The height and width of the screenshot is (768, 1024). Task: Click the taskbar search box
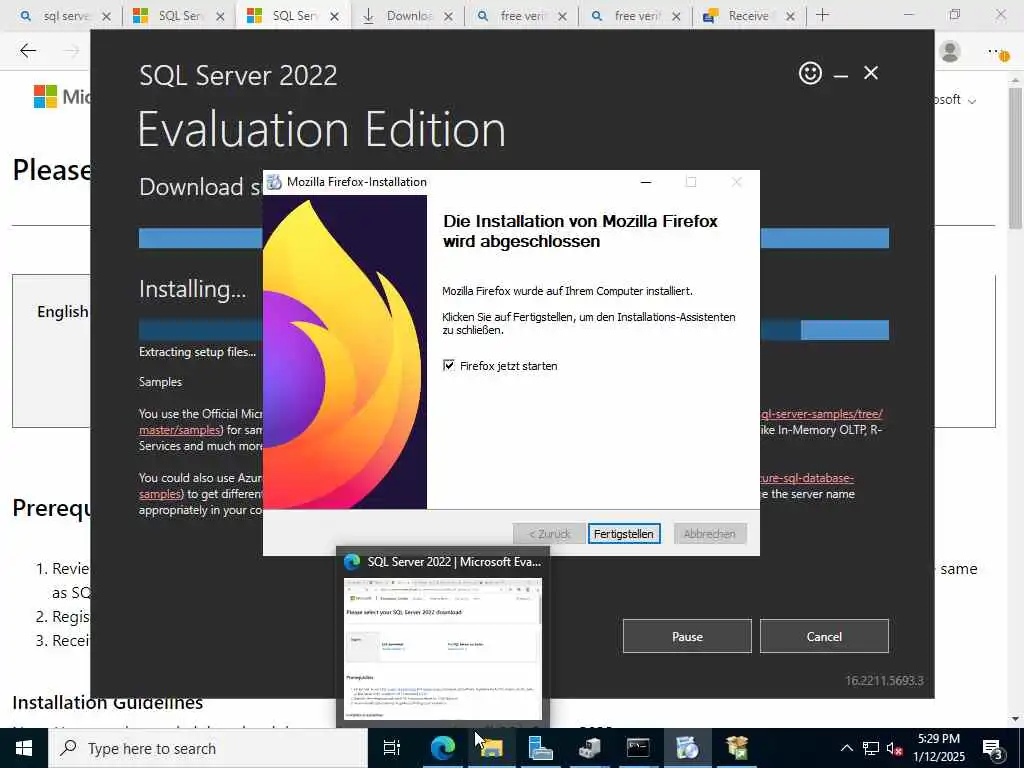(x=208, y=748)
